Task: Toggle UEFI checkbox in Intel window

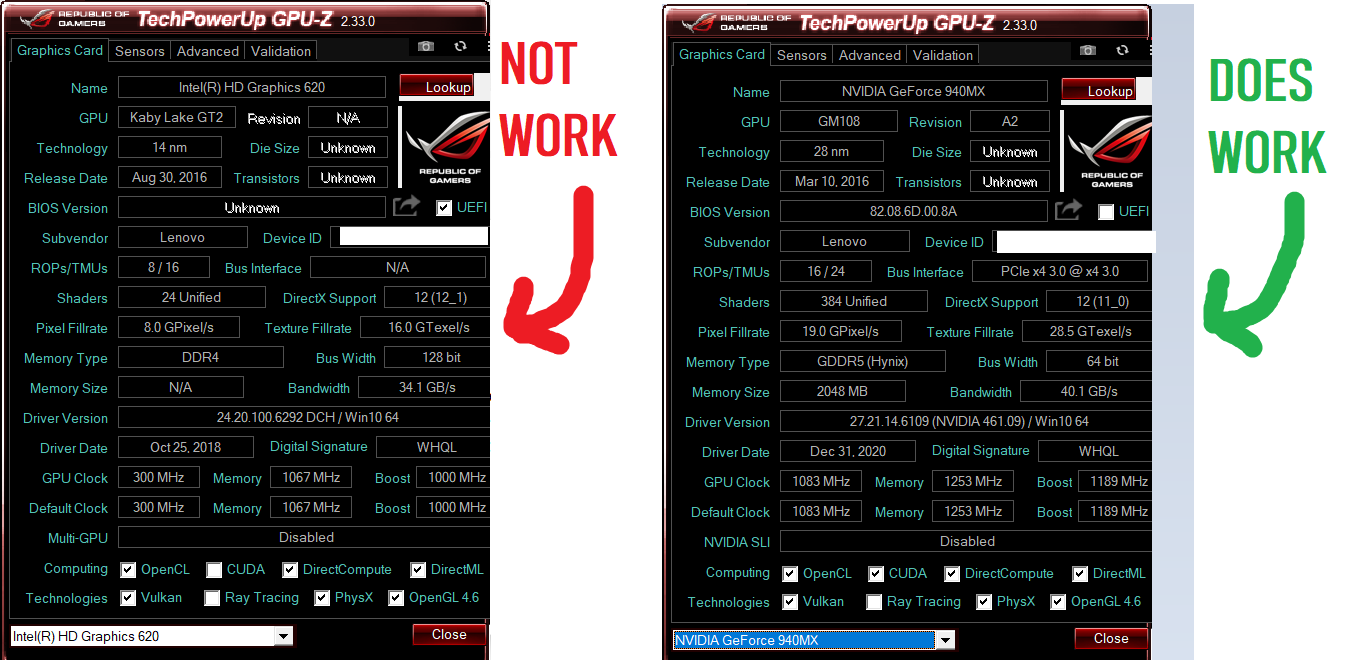Action: pos(444,208)
